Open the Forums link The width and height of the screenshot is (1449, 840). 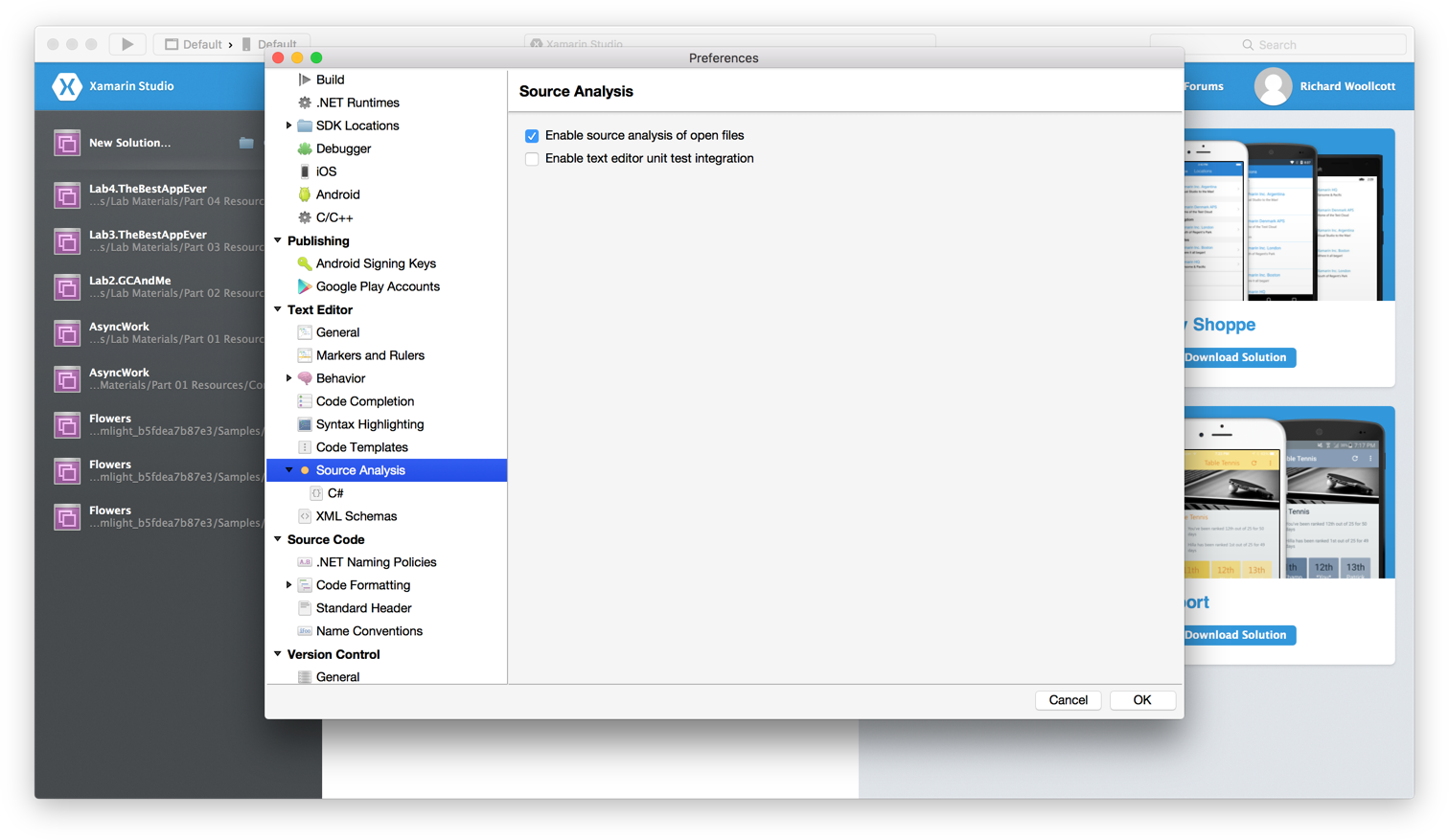pyautogui.click(x=1204, y=86)
